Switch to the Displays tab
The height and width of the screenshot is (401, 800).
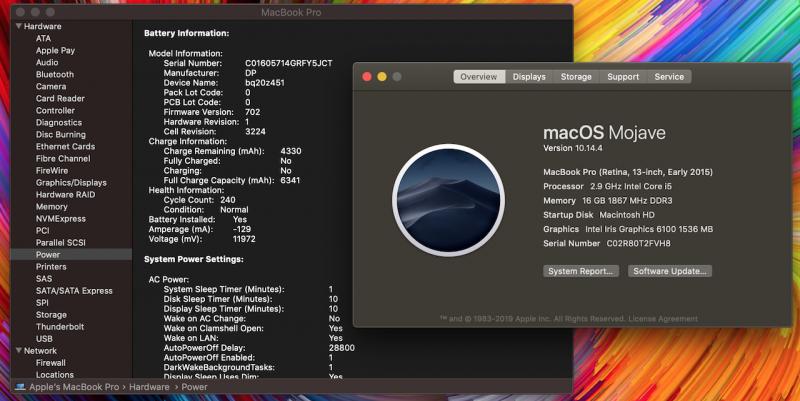pos(529,77)
